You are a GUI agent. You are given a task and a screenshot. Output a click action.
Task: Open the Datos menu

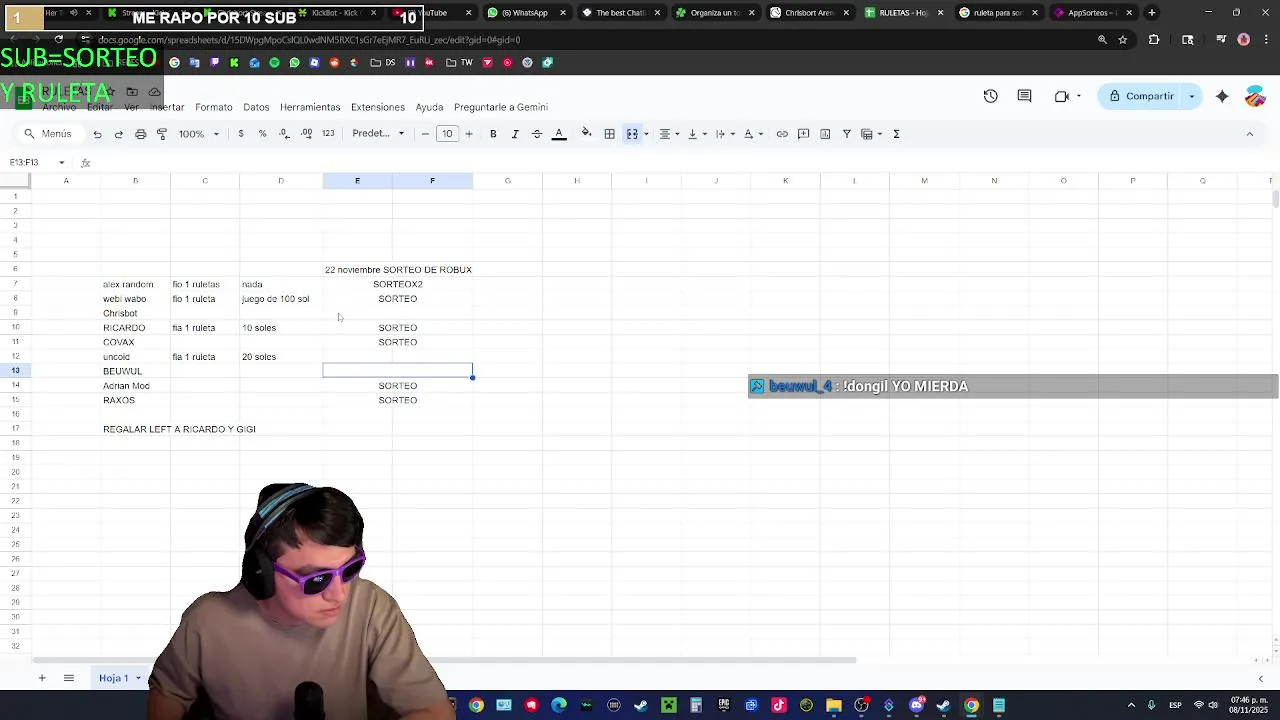coord(256,107)
